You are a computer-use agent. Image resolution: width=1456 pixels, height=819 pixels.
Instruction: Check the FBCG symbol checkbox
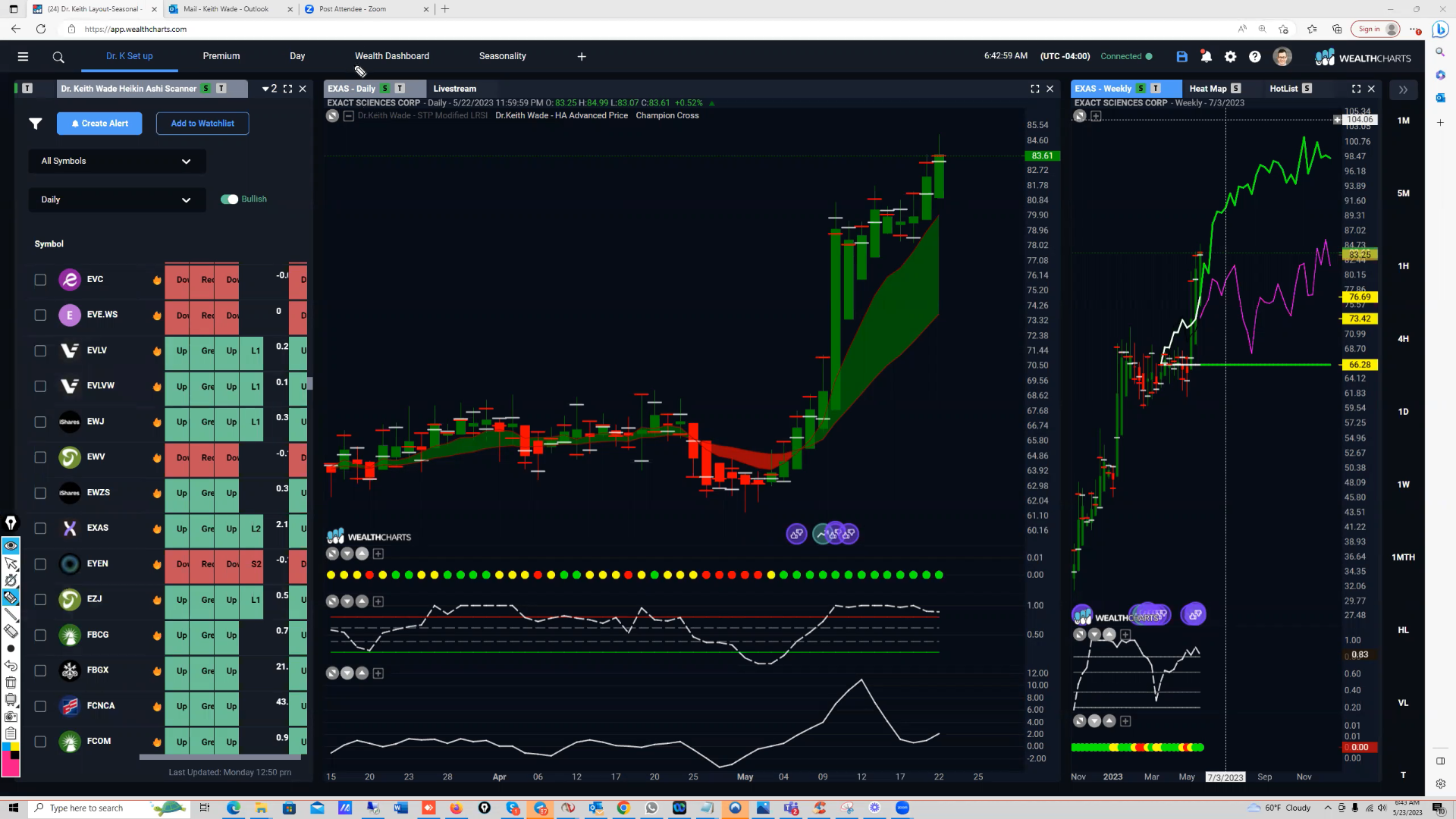point(40,635)
